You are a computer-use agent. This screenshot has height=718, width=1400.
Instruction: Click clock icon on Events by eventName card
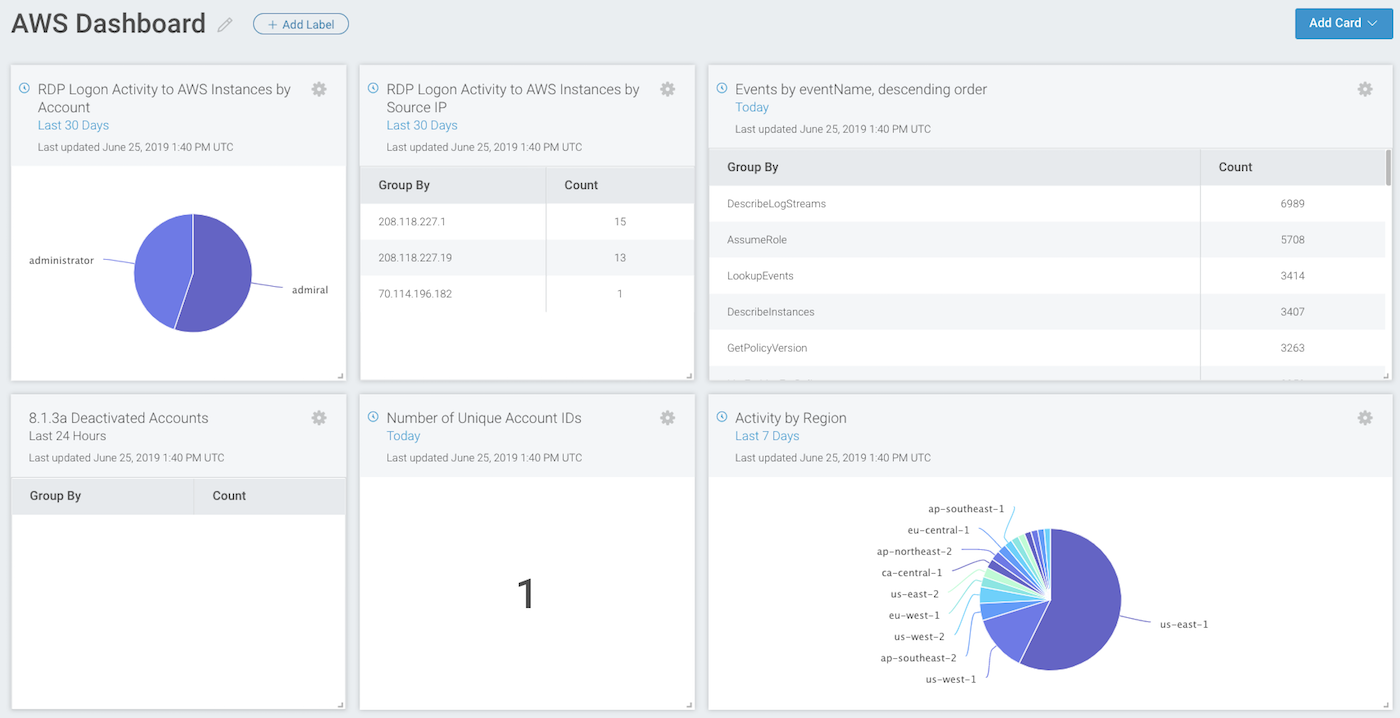pos(722,88)
